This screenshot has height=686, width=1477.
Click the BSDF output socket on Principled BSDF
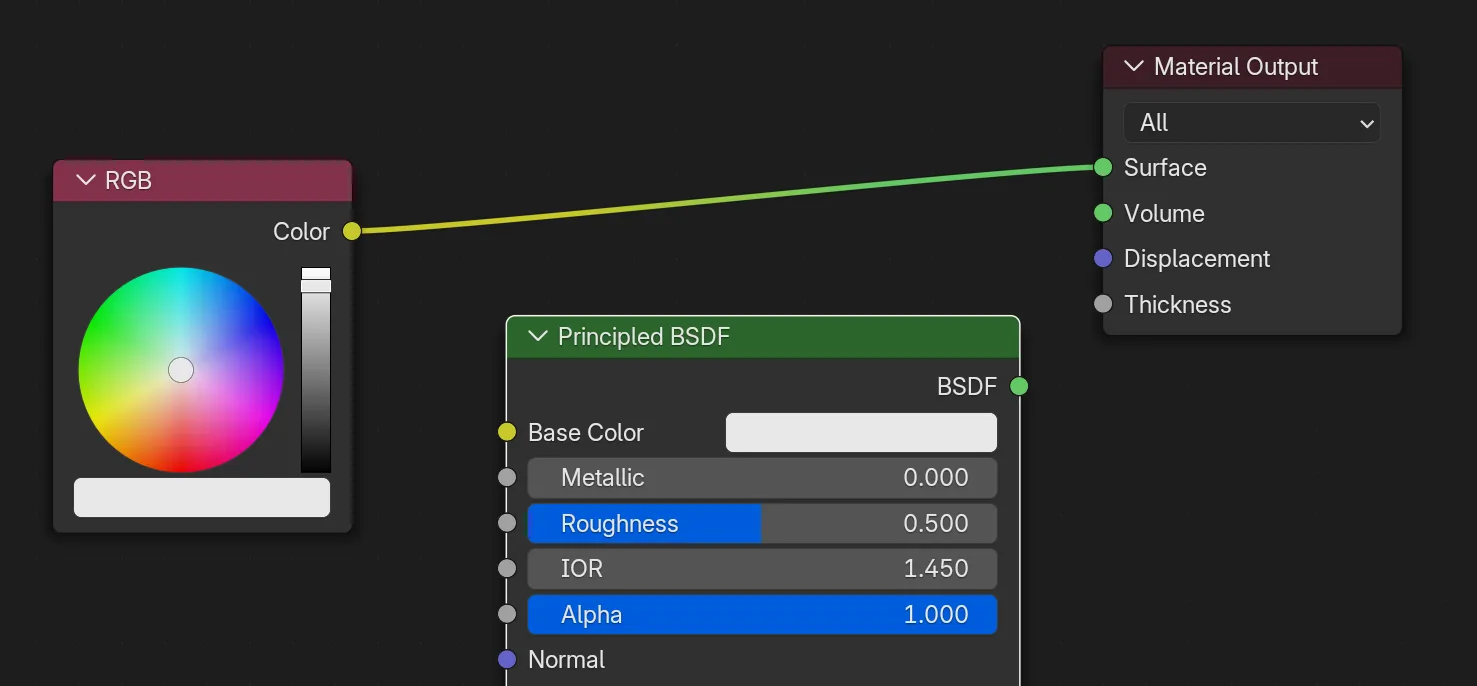pos(1019,386)
